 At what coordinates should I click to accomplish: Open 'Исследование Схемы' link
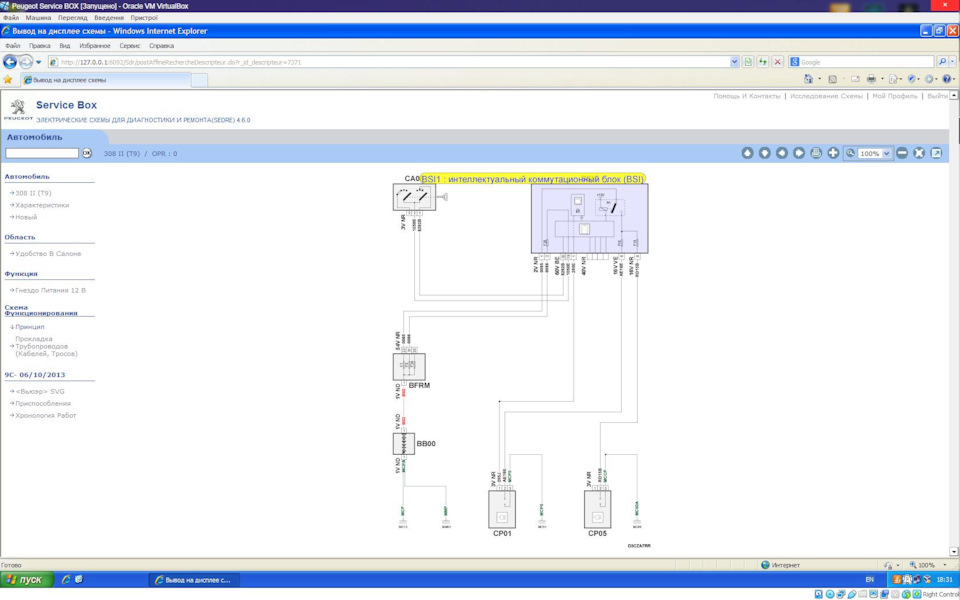coord(827,96)
